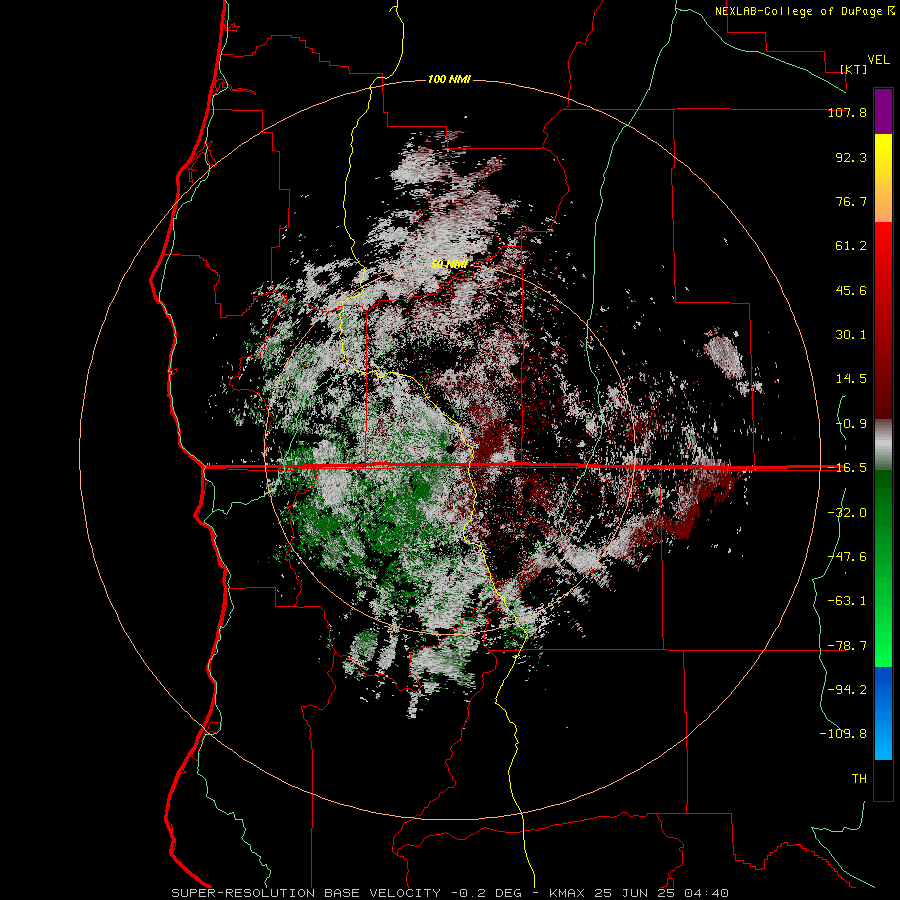Pick the green segment of velocity color bar

point(883,568)
